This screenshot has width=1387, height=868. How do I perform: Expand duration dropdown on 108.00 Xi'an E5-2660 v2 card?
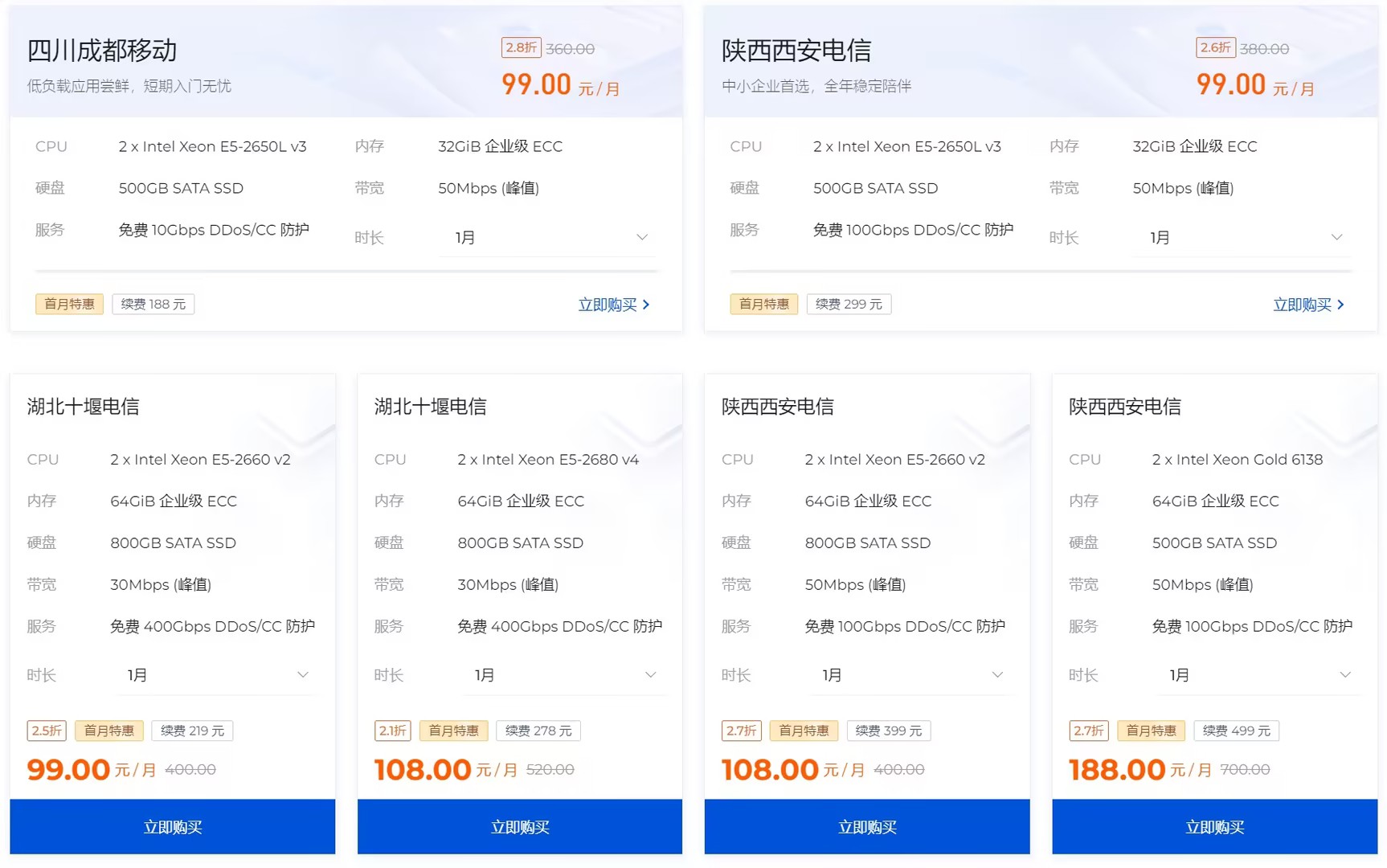point(911,675)
